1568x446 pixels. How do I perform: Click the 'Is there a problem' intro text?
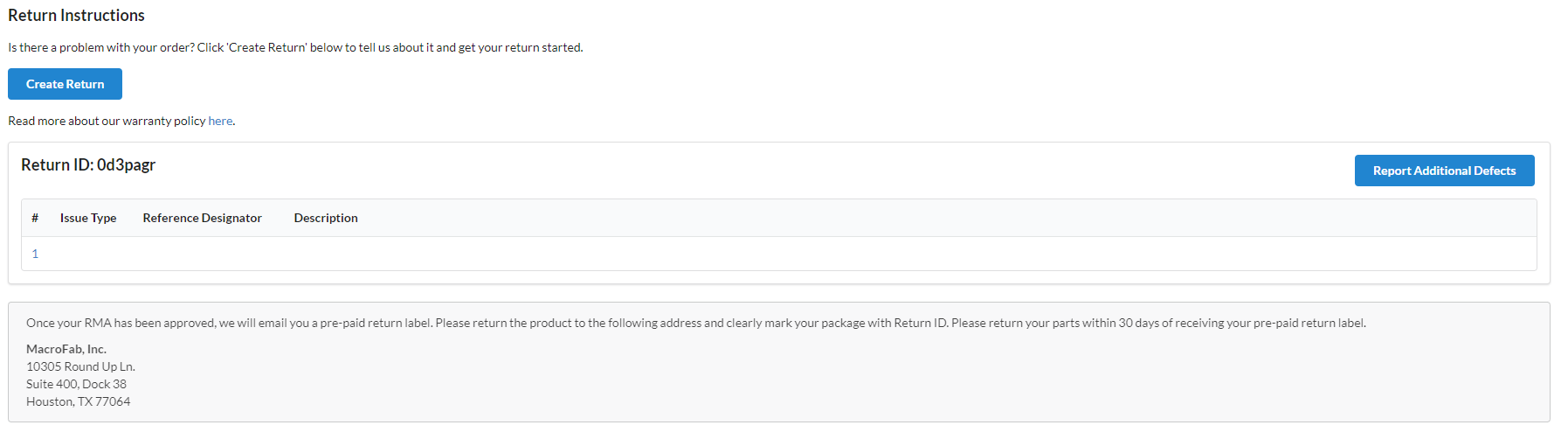point(295,47)
